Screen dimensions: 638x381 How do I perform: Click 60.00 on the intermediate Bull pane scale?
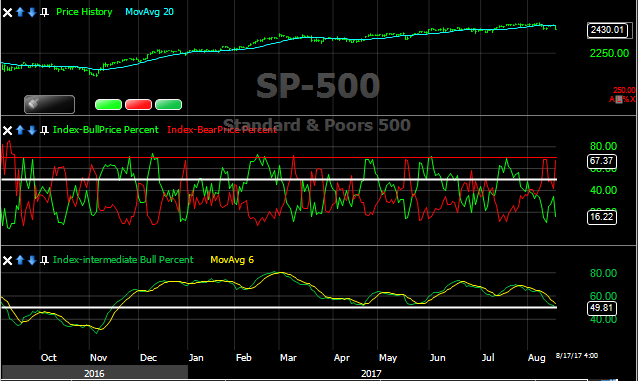(x=603, y=296)
